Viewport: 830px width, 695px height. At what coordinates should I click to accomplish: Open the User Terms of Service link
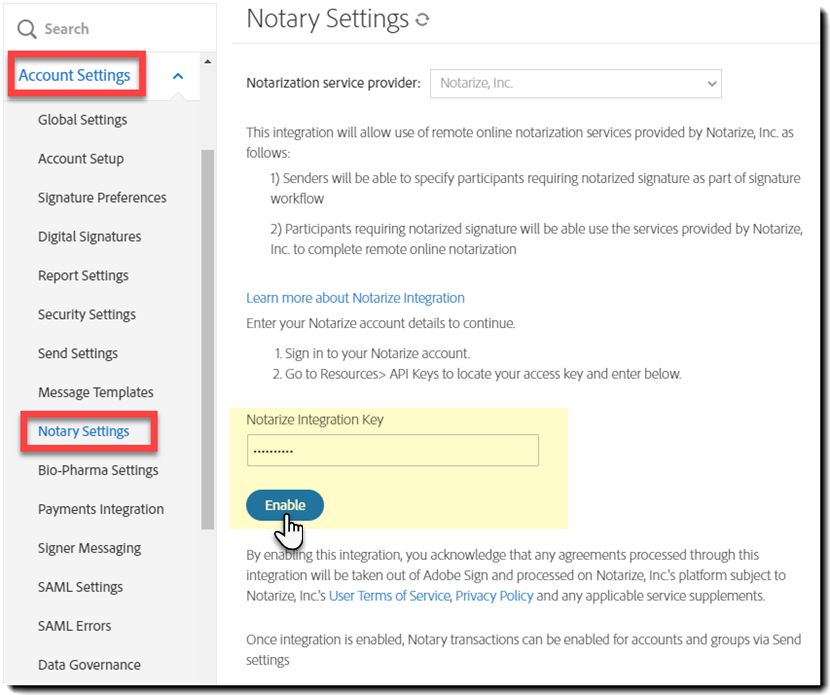tap(390, 596)
